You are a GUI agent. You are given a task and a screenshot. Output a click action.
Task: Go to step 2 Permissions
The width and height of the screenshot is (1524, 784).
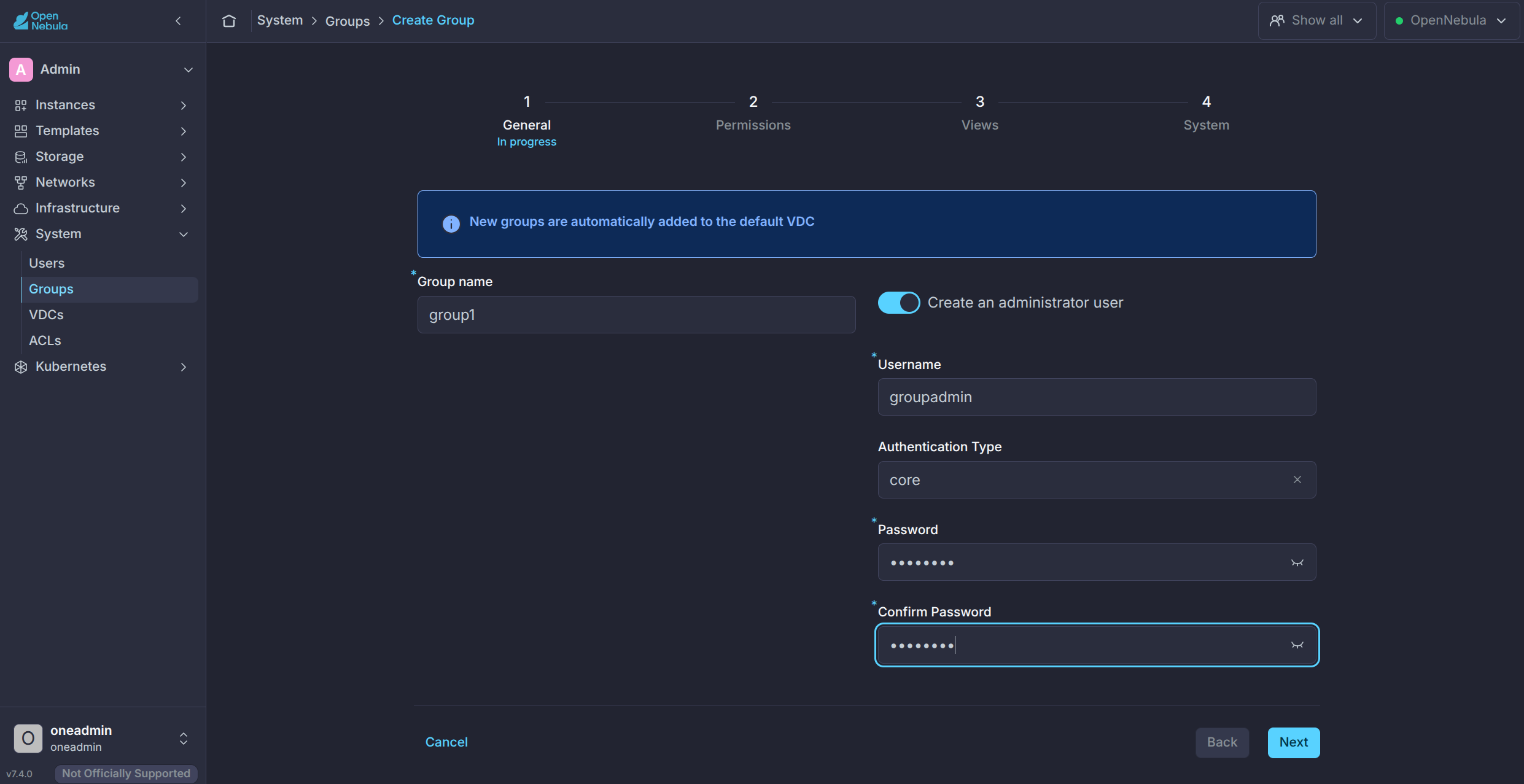[753, 114]
